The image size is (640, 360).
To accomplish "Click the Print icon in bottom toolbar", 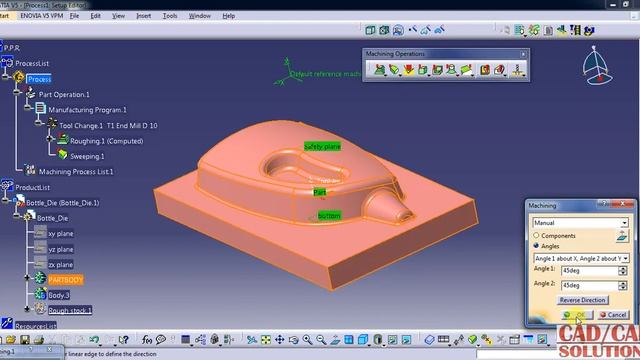I will [x=39, y=340].
